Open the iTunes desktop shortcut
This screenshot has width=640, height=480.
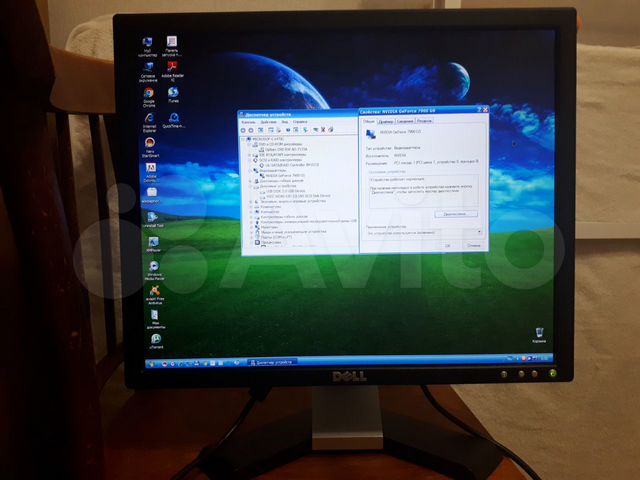coord(173,94)
